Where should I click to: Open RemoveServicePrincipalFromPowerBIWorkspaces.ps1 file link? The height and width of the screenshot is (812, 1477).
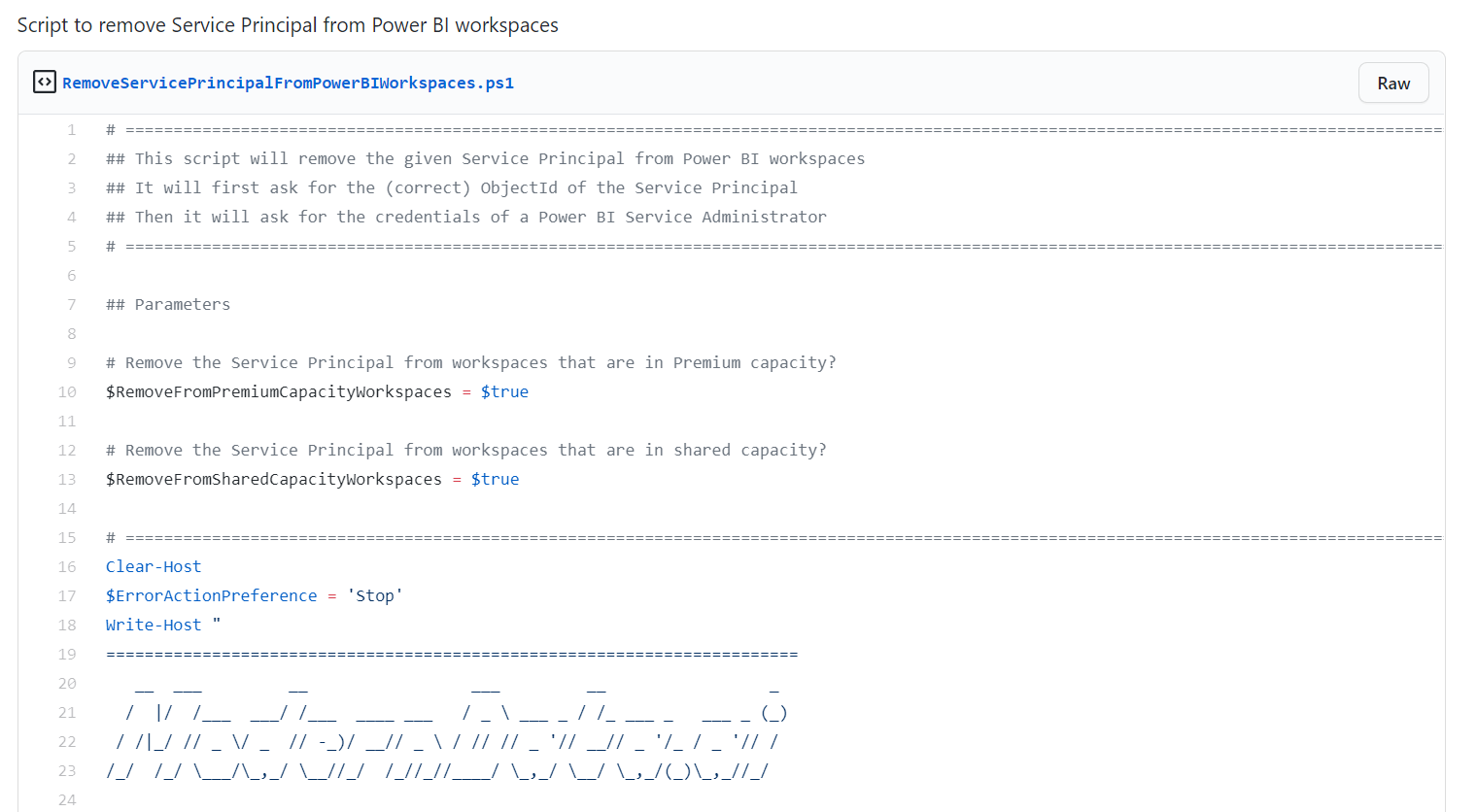pyautogui.click(x=289, y=84)
